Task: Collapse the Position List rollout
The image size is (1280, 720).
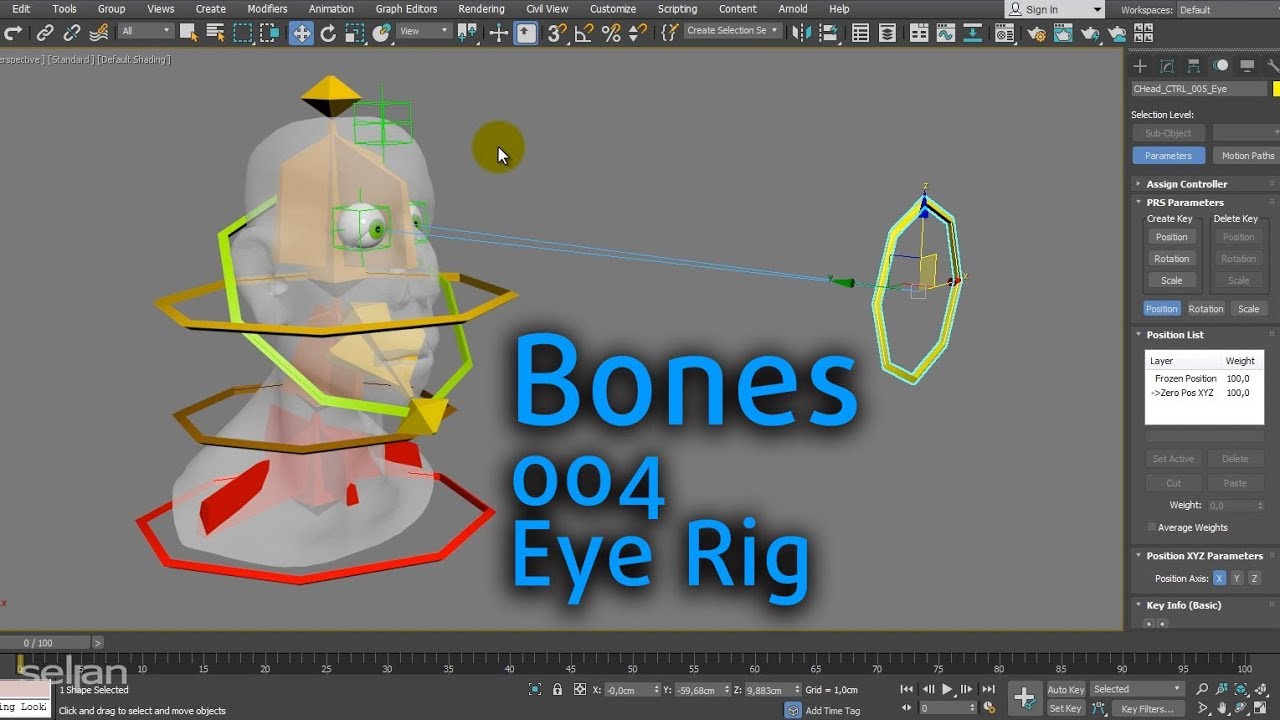Action: 1175,335
